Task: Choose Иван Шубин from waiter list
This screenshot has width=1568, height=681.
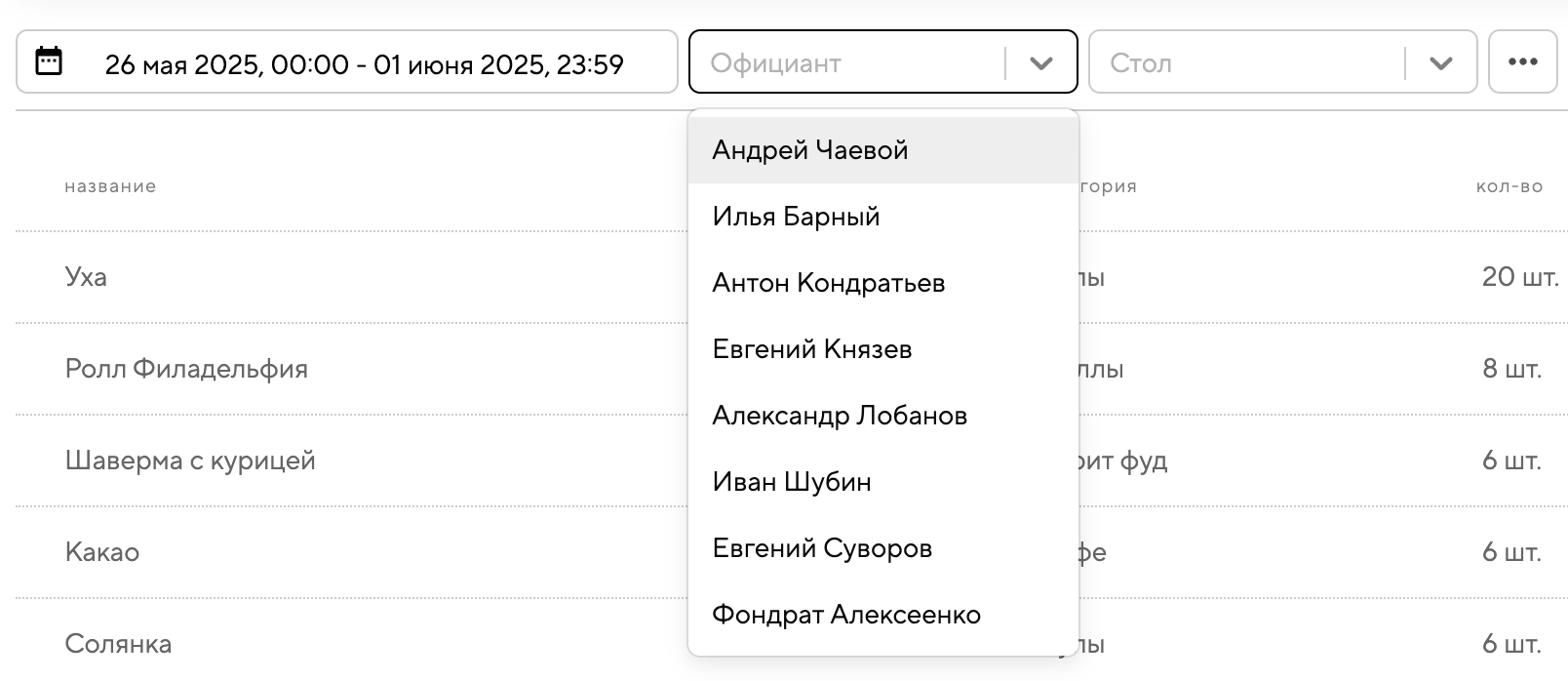Action: 791,482
